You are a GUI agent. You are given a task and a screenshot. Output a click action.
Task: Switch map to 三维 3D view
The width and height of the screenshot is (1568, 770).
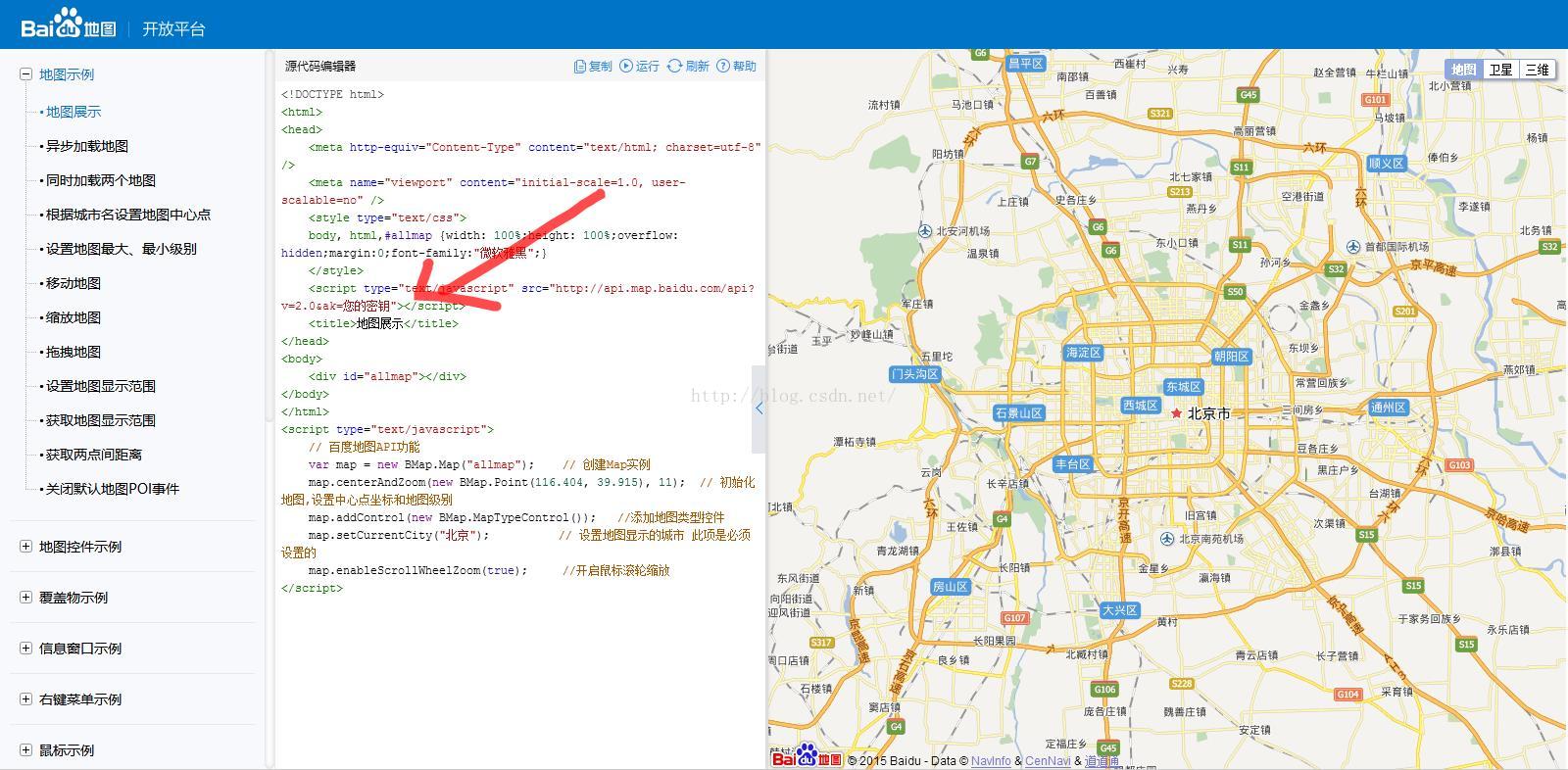tap(1537, 70)
